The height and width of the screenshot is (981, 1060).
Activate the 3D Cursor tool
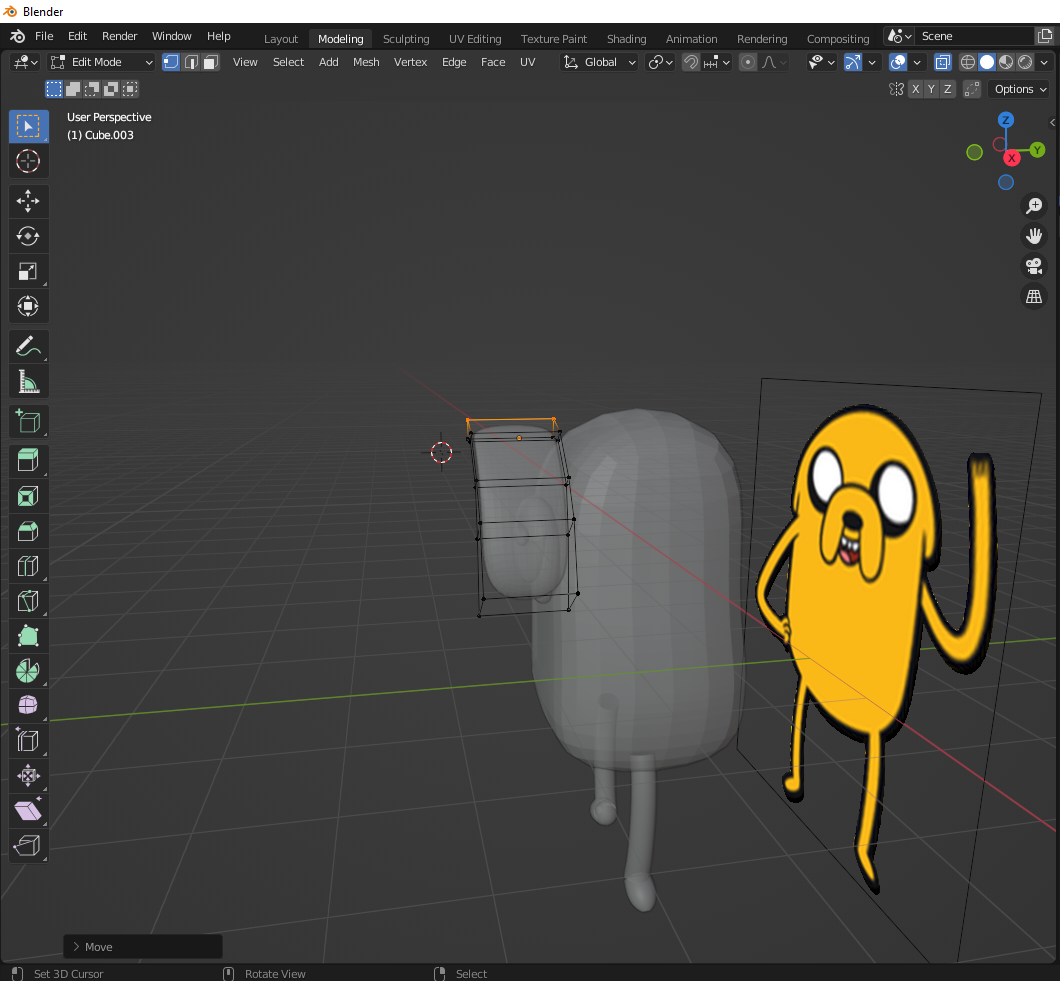click(28, 161)
